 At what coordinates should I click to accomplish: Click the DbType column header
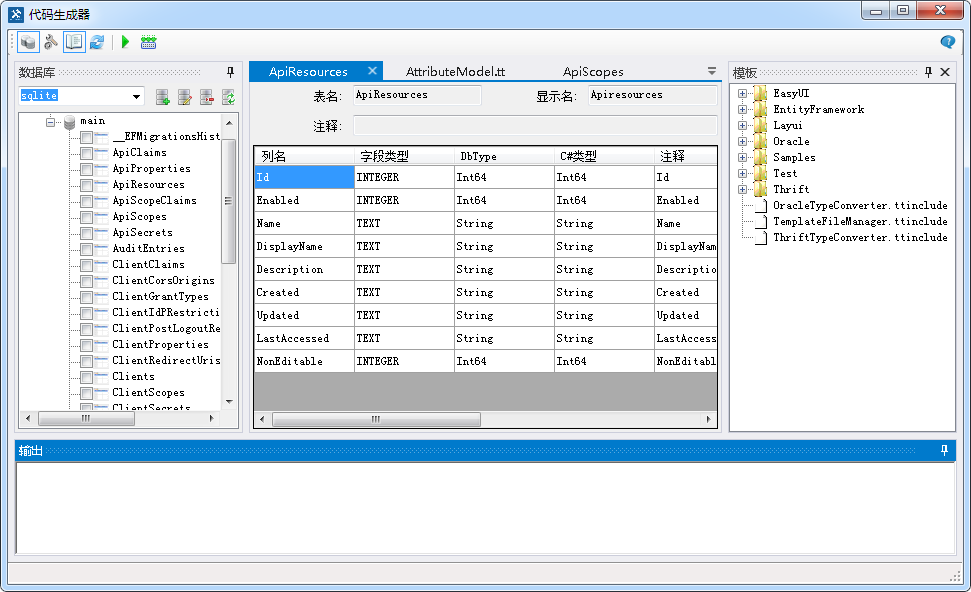click(504, 156)
